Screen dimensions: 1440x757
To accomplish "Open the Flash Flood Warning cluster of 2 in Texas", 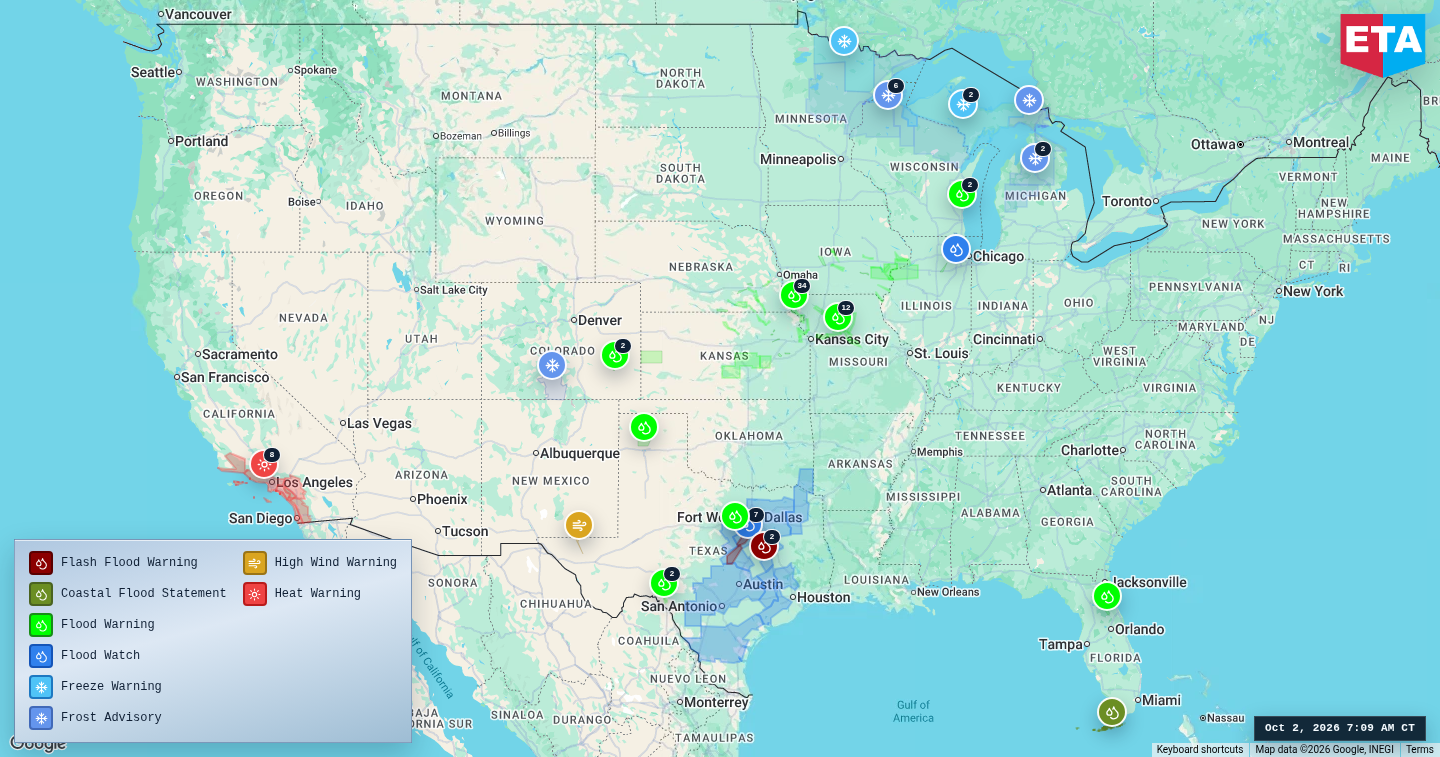I will point(764,546).
